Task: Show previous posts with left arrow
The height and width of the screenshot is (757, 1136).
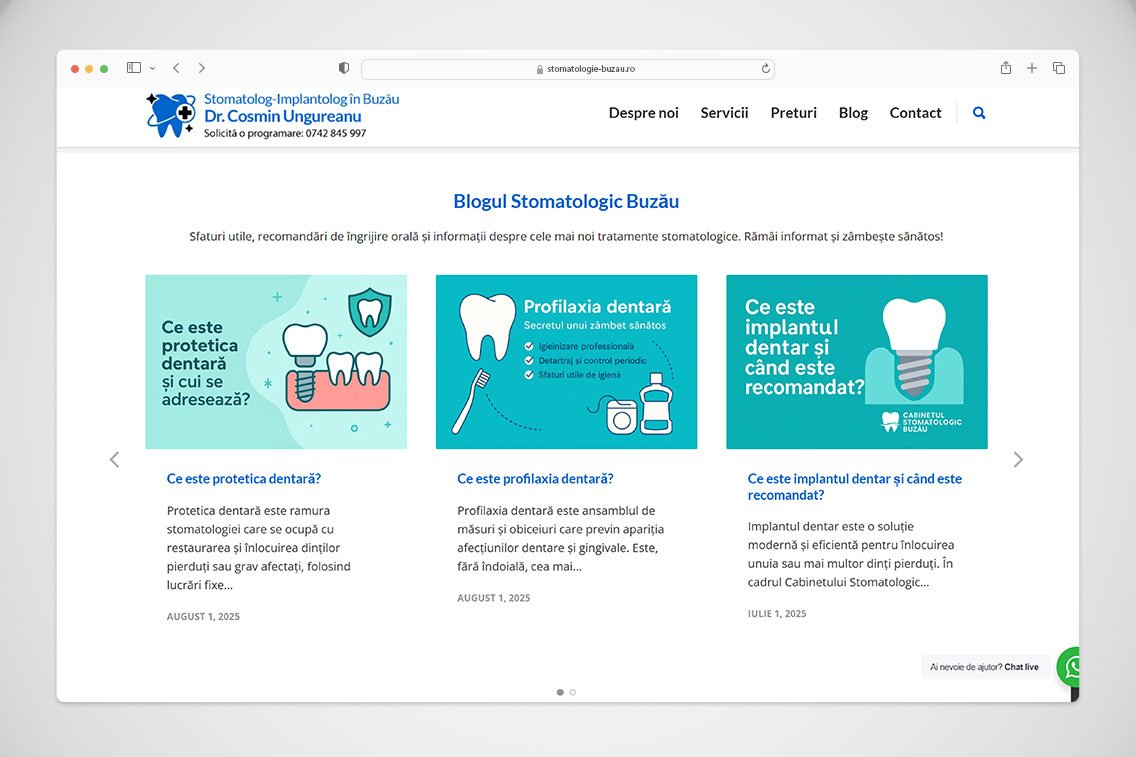Action: [114, 460]
